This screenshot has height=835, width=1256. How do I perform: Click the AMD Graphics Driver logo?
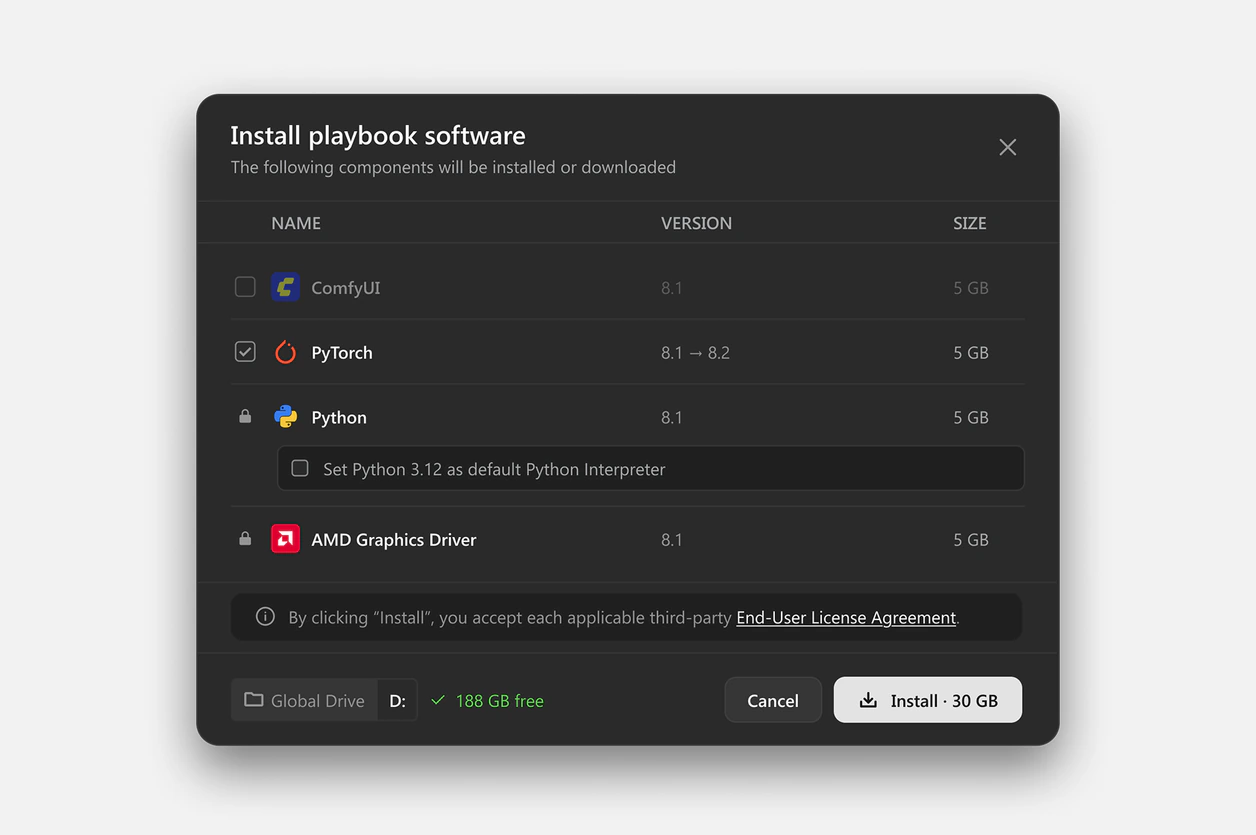285,539
